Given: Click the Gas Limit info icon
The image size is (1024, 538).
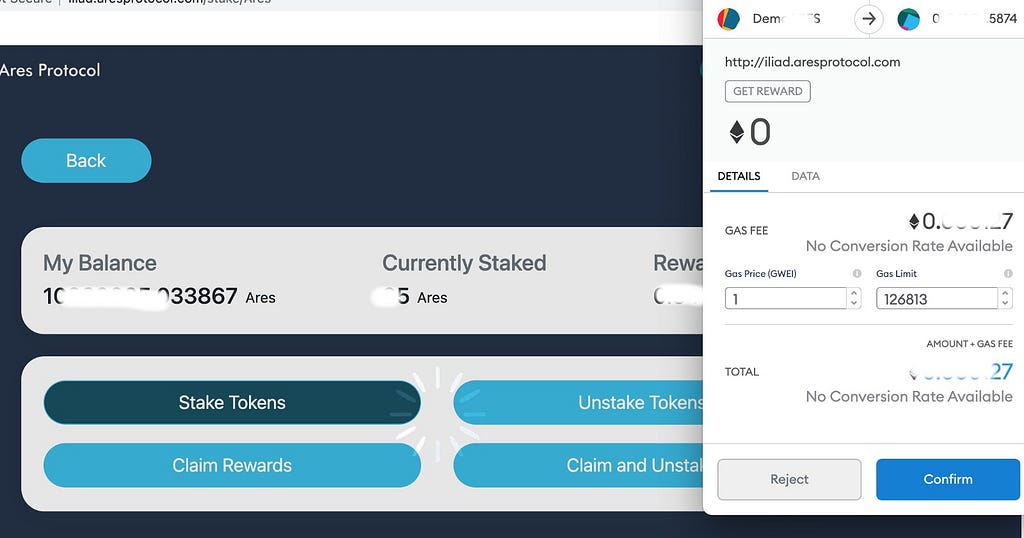Looking at the screenshot, I should coord(1008,274).
